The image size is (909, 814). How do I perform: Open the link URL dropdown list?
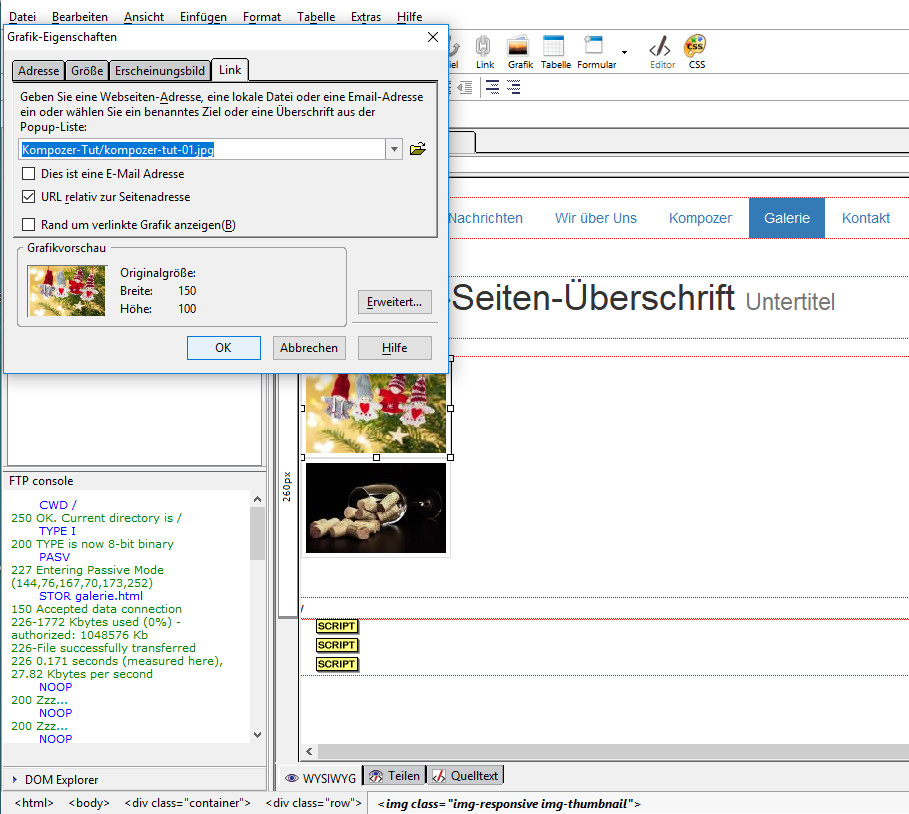(395, 149)
